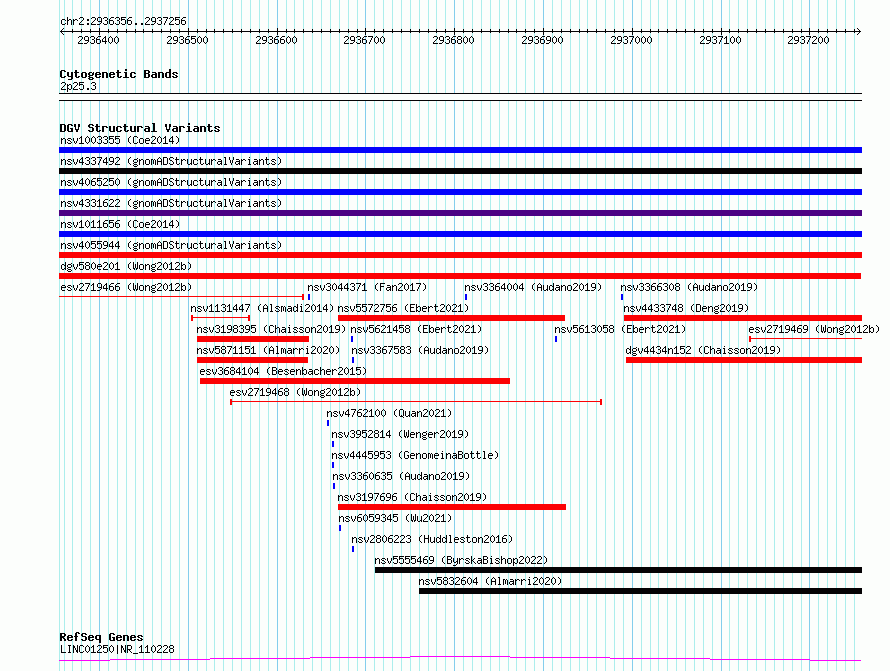This screenshot has height=671, width=890.
Task: Open the nsv1011656 (Coe2014) label
Action: point(120,224)
